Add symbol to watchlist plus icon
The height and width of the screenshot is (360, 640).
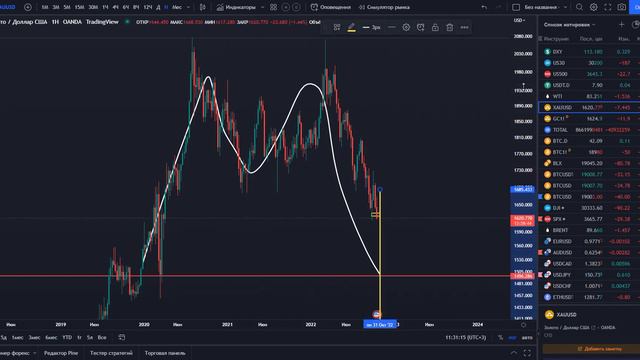[621, 25]
